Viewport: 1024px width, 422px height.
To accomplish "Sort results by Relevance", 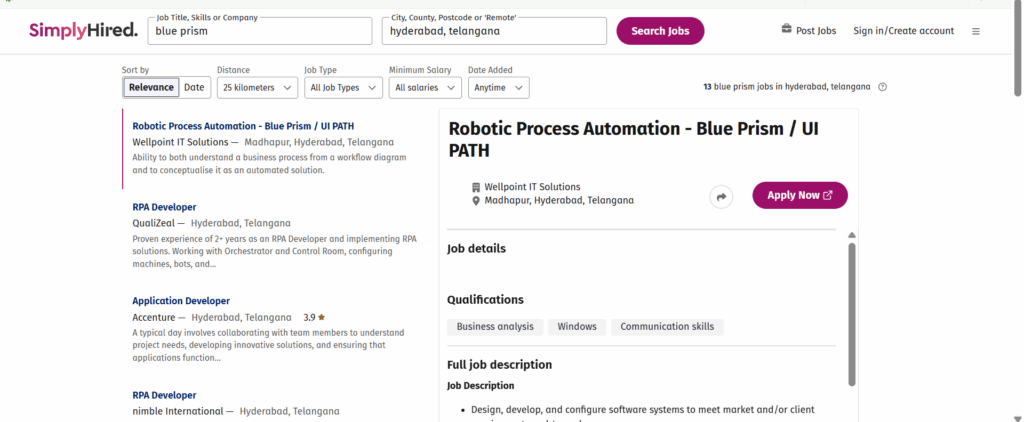I will click(152, 88).
